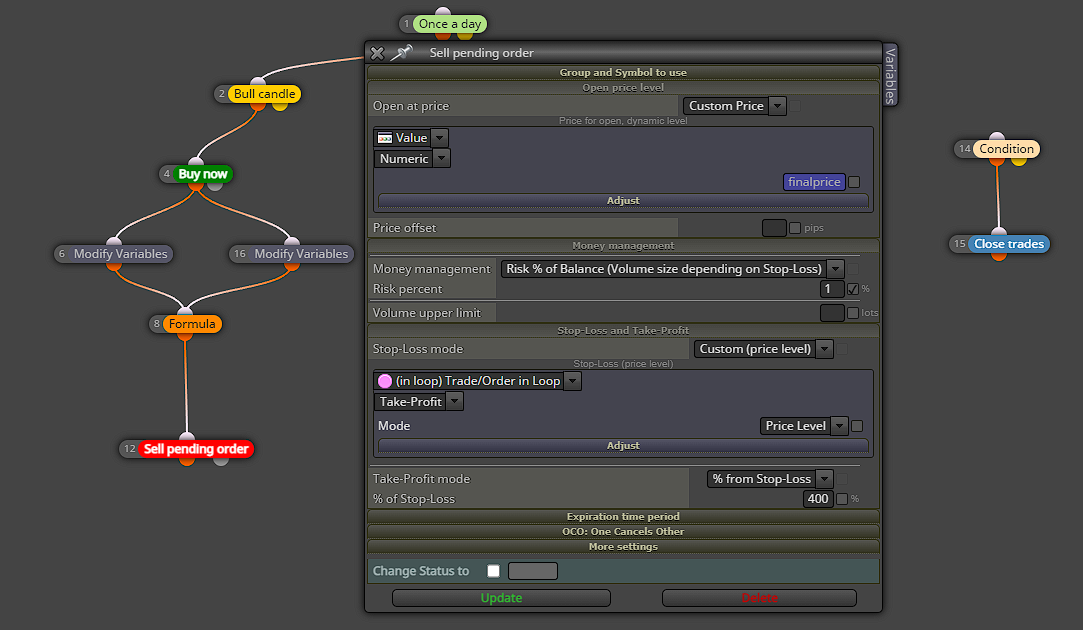Click the pink Trade/Order in Loop circle
This screenshot has width=1083, height=630.
click(385, 381)
